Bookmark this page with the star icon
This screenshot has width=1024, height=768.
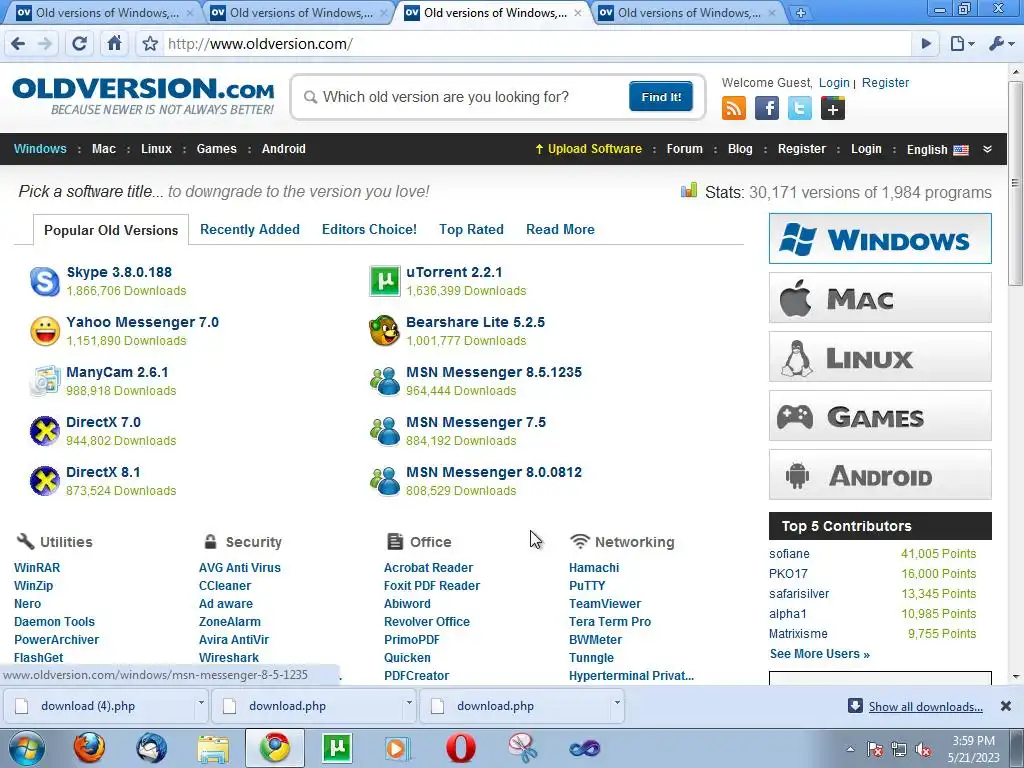150,44
